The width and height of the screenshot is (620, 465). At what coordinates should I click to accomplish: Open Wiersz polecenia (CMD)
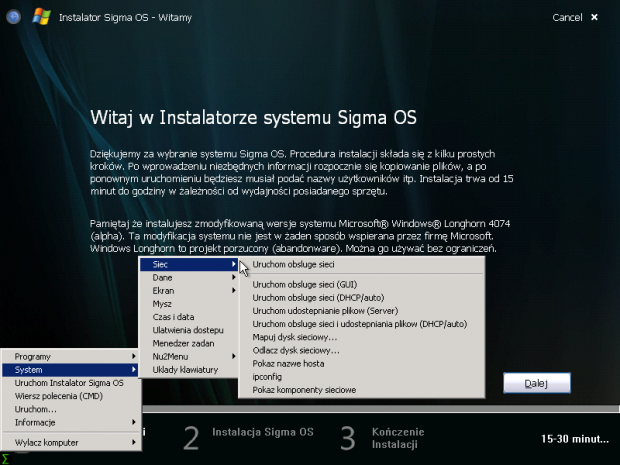71,396
